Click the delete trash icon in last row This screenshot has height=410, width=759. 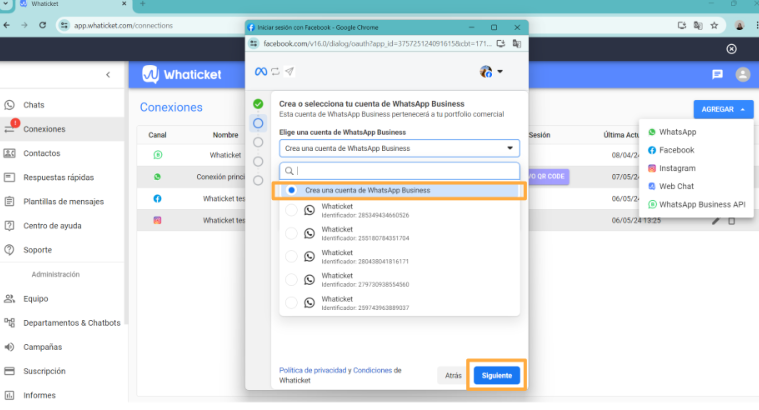pos(731,221)
